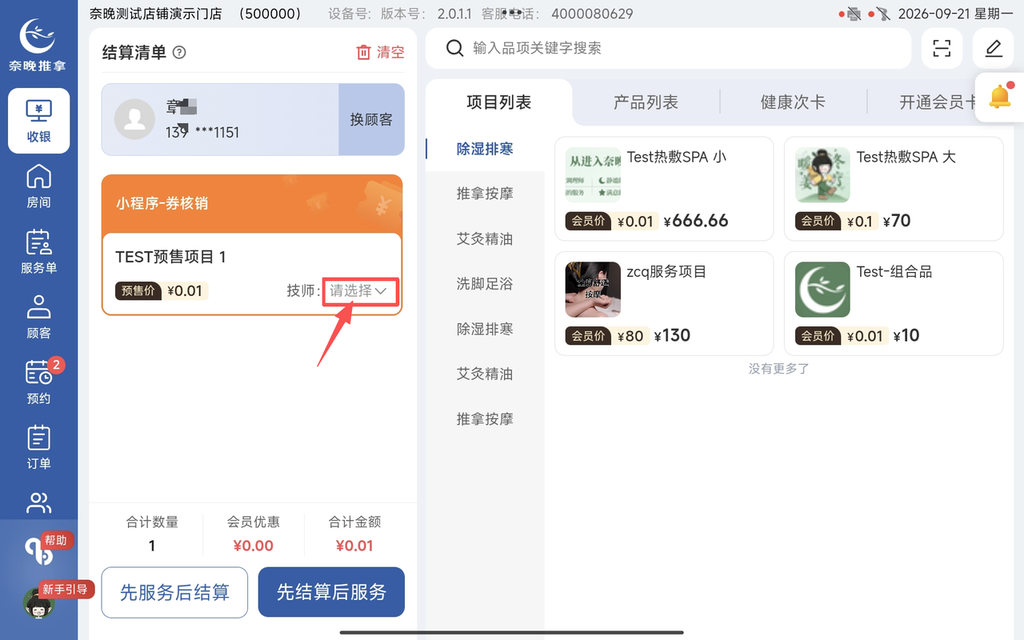Click 先服务后结算 button

pyautogui.click(x=174, y=592)
